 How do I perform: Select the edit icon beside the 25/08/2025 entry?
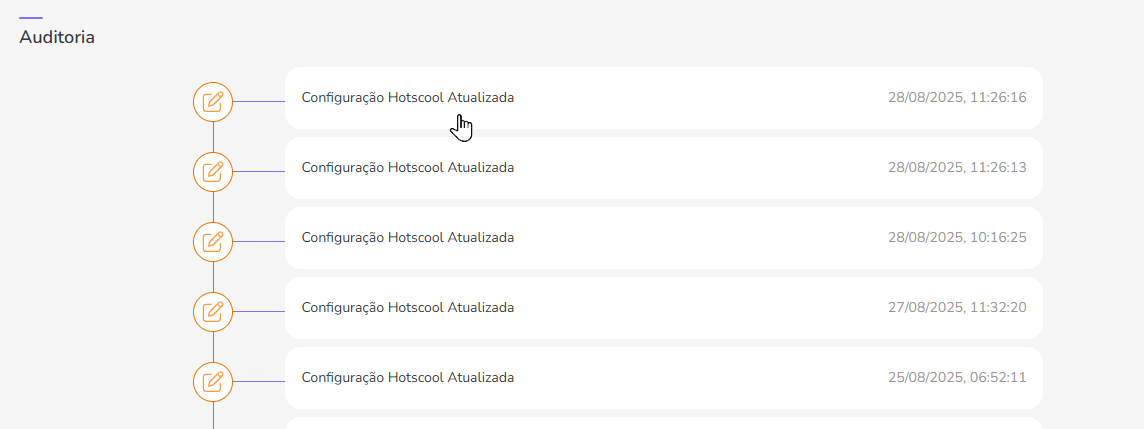(x=213, y=382)
